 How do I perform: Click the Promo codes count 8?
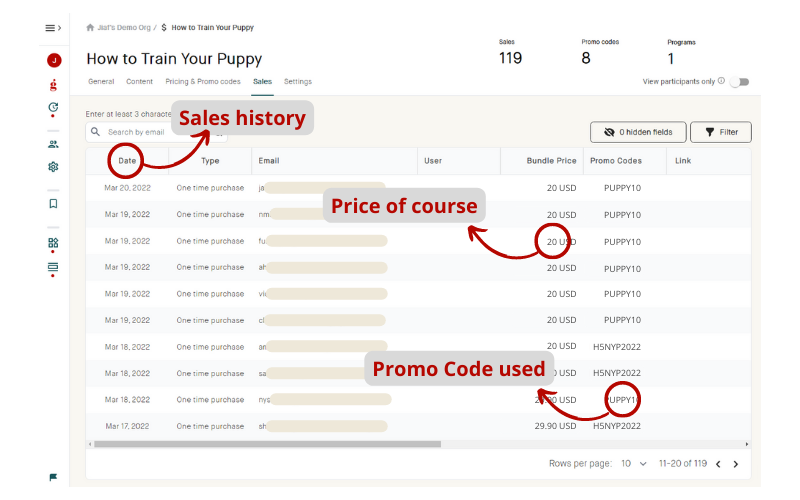(x=586, y=58)
